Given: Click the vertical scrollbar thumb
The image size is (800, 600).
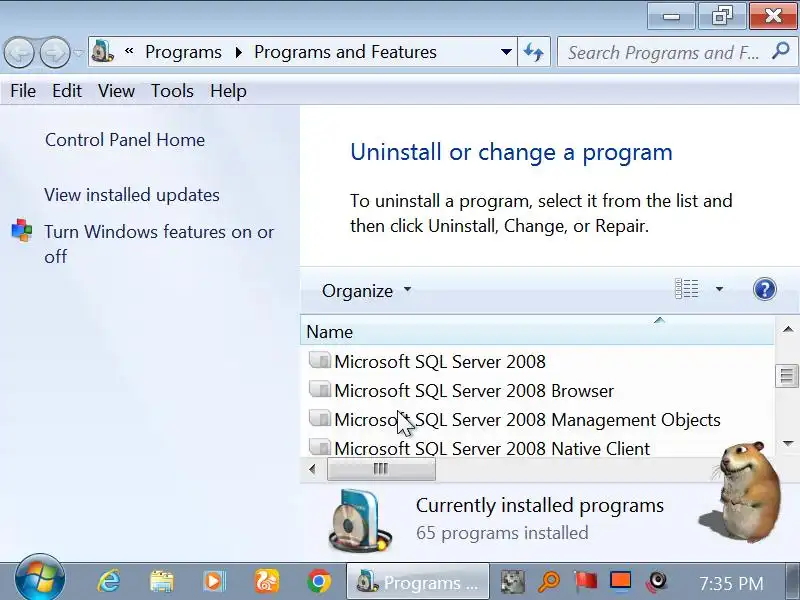Looking at the screenshot, I should (787, 376).
